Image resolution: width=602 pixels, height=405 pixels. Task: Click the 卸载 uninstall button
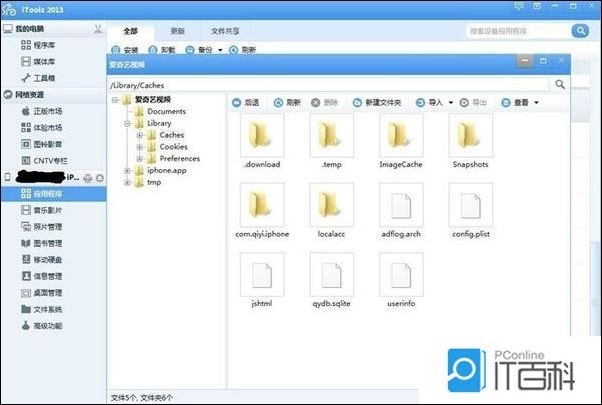coord(162,50)
